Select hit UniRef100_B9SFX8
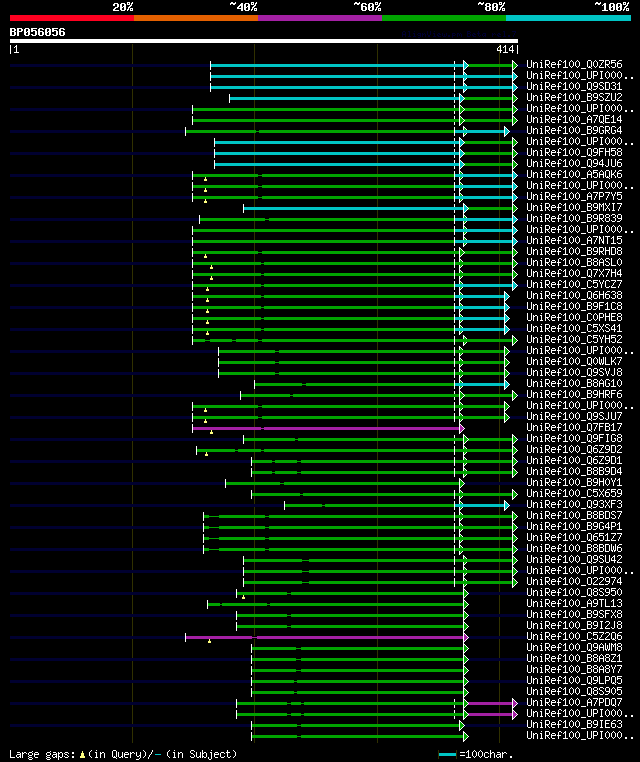 [574, 615]
